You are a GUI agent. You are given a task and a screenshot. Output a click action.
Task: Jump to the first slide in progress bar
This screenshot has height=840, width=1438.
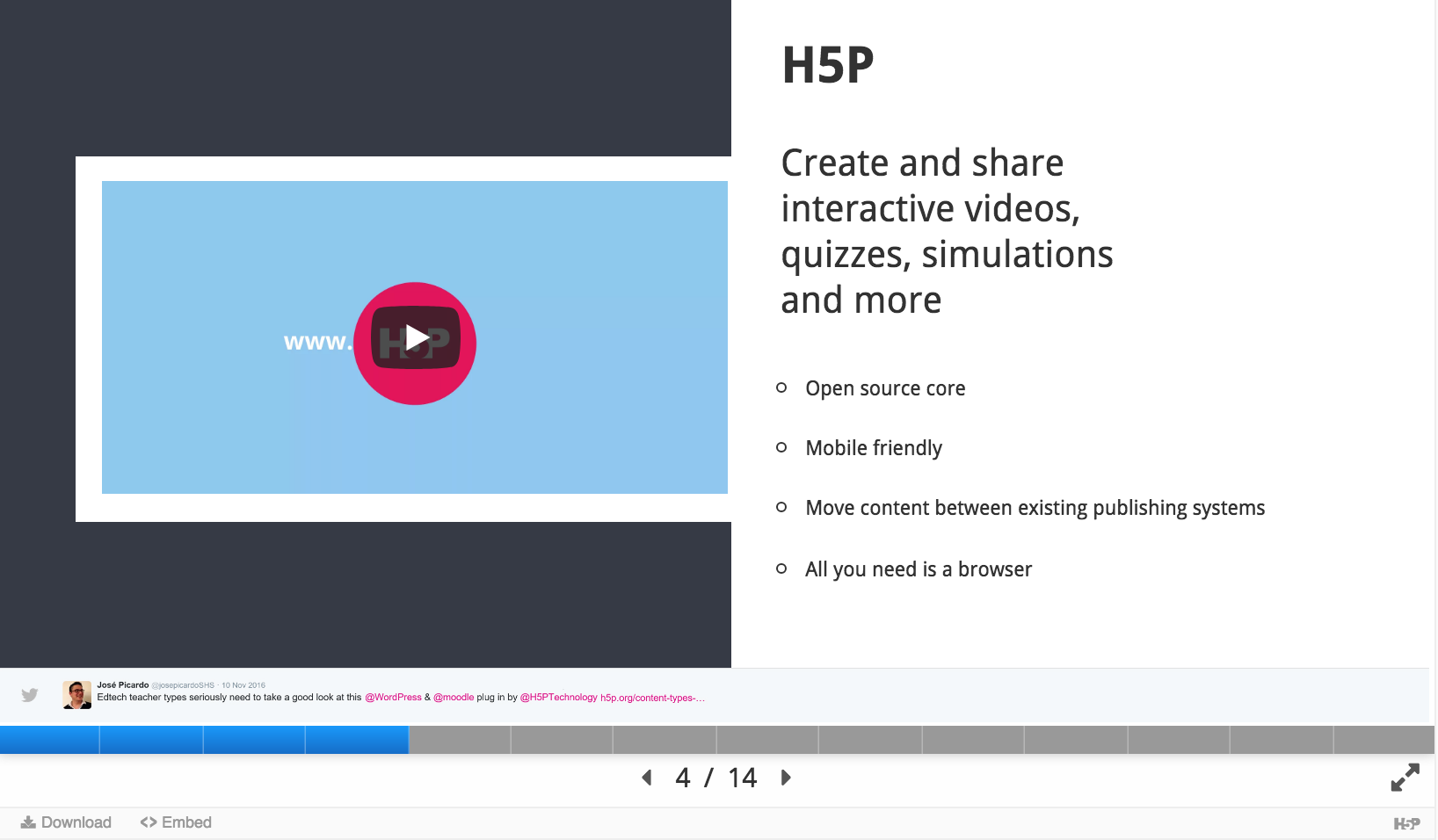pyautogui.click(x=49, y=740)
